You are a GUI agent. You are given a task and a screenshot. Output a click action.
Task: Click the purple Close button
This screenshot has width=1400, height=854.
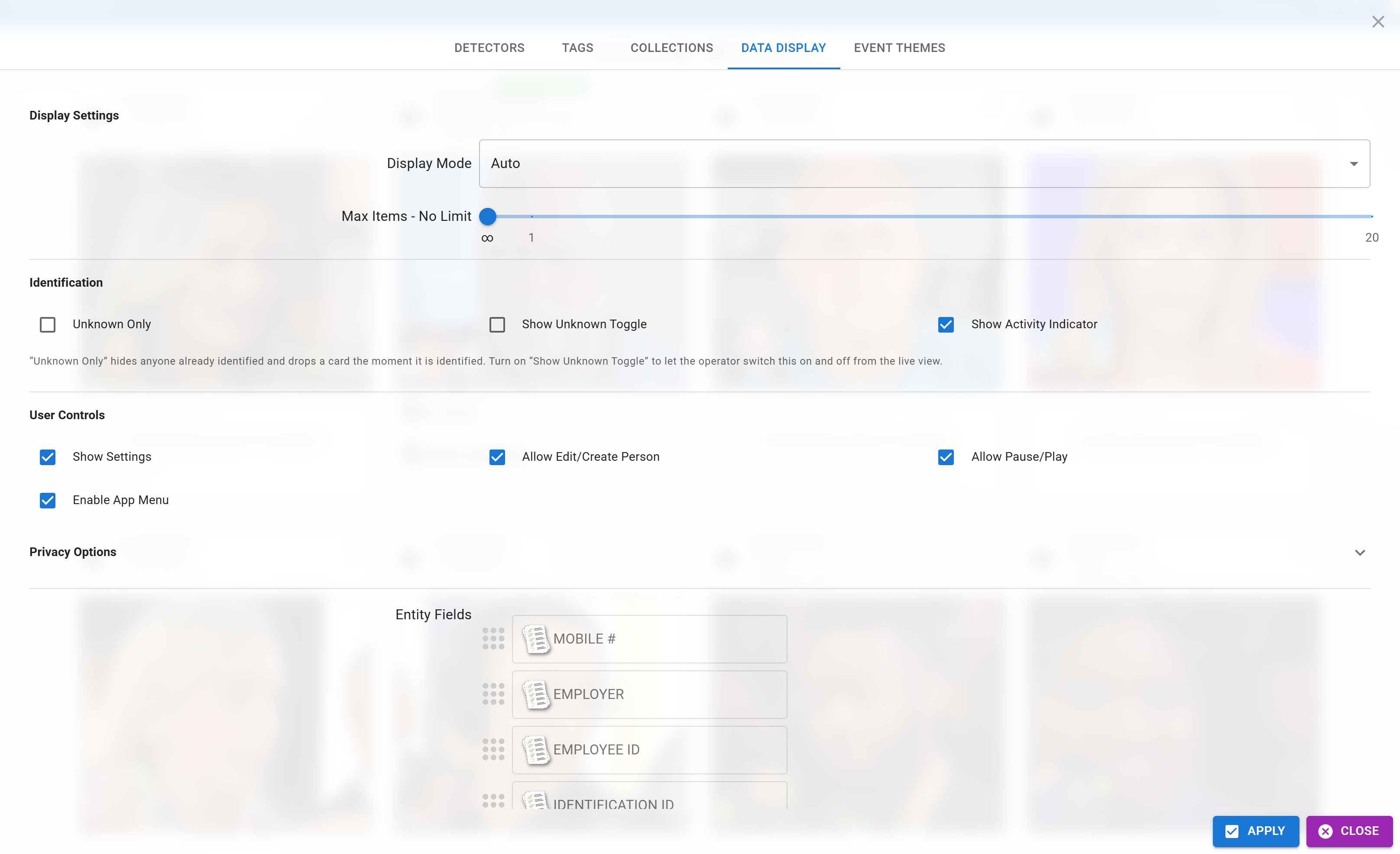click(x=1349, y=831)
